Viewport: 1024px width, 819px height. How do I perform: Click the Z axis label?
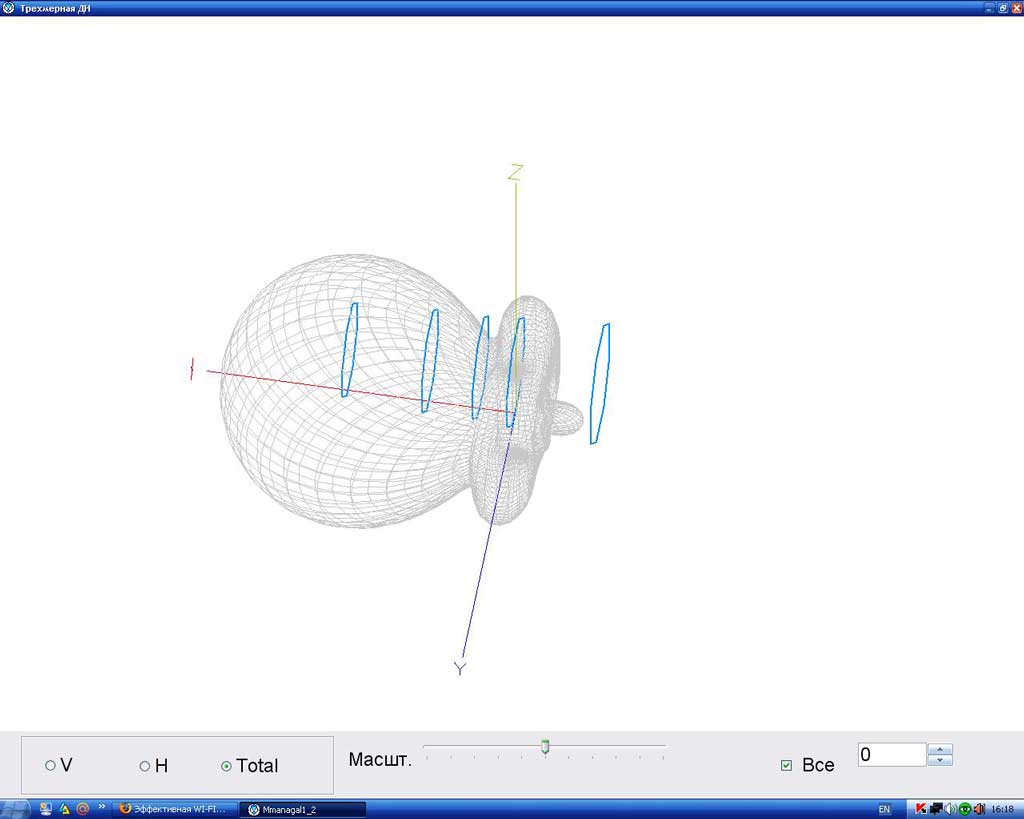tap(515, 172)
